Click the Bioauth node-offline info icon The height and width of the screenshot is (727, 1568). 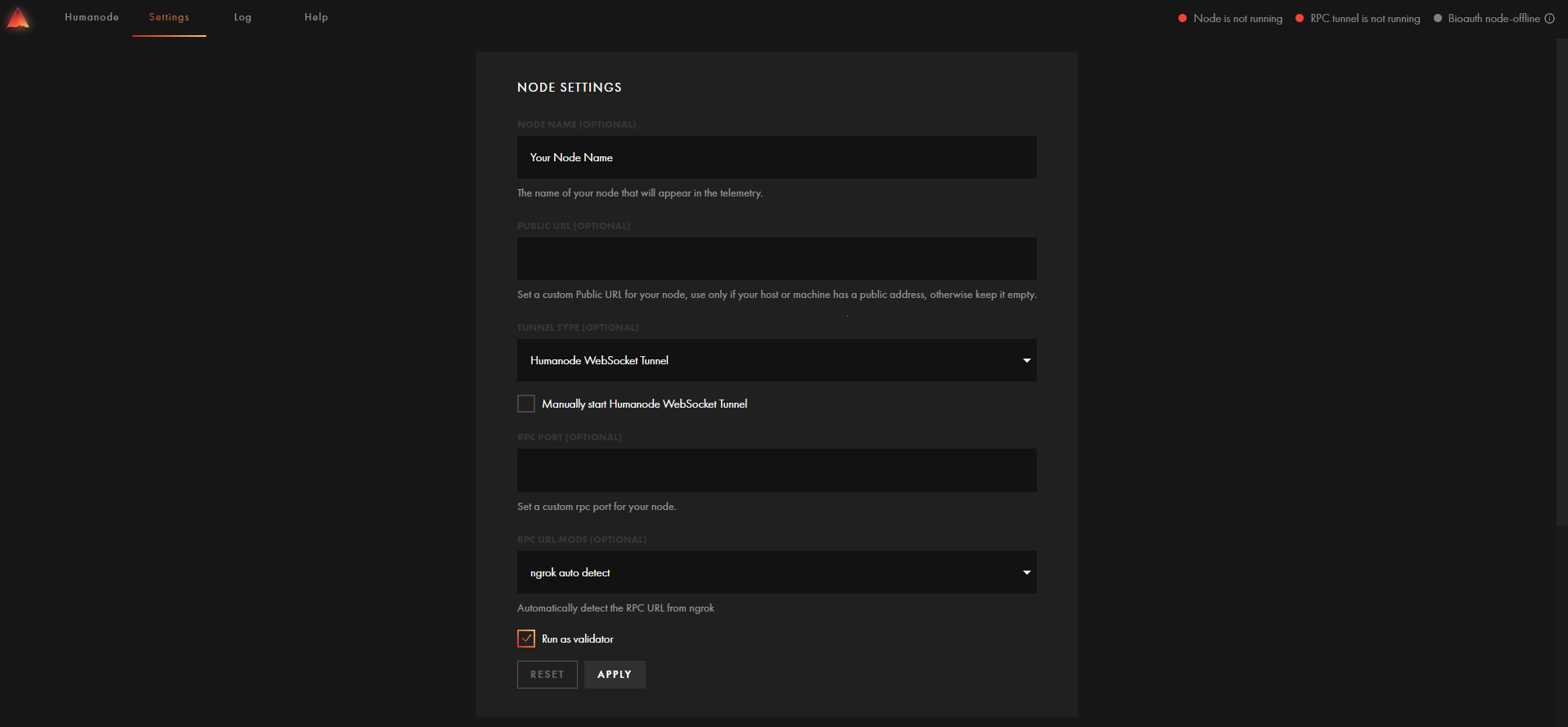(1549, 18)
